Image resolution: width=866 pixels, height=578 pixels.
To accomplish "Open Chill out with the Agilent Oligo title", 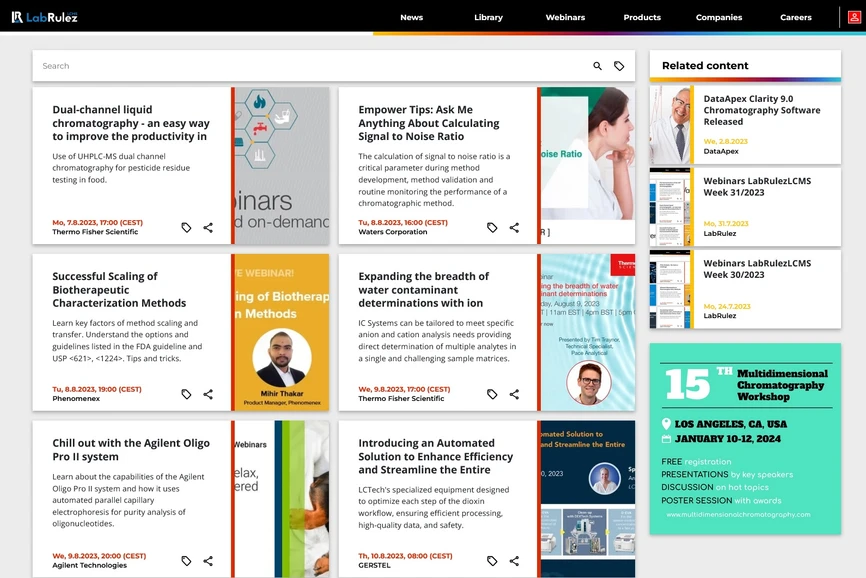I will click(x=131, y=450).
